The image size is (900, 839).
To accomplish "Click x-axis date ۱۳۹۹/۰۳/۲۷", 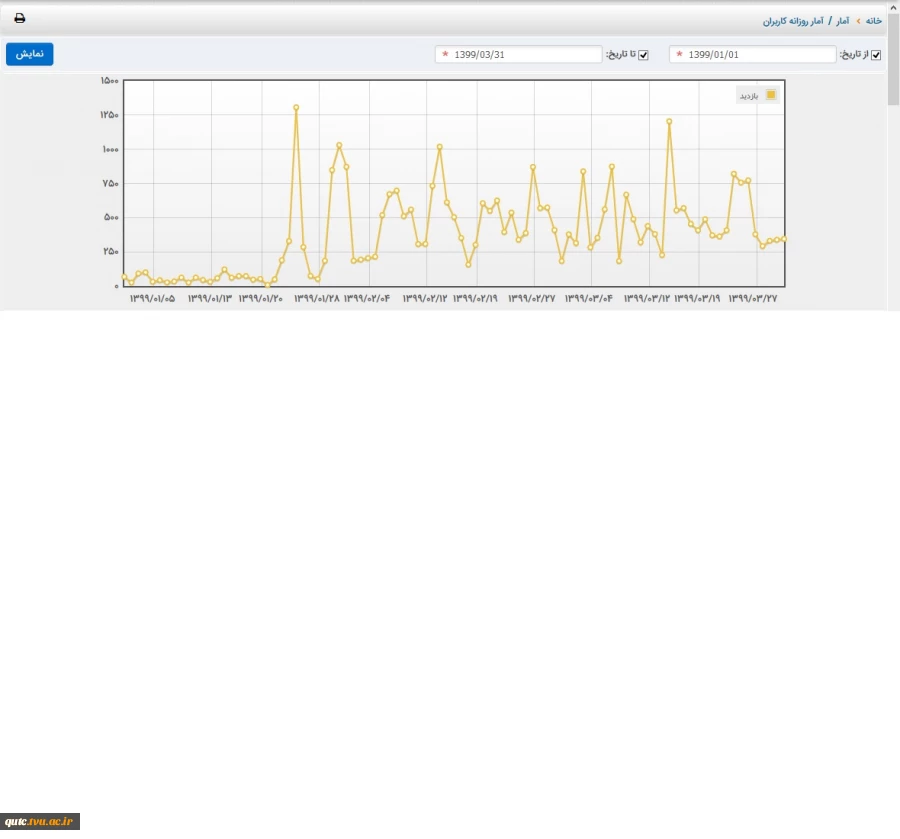I will pyautogui.click(x=753, y=298).
